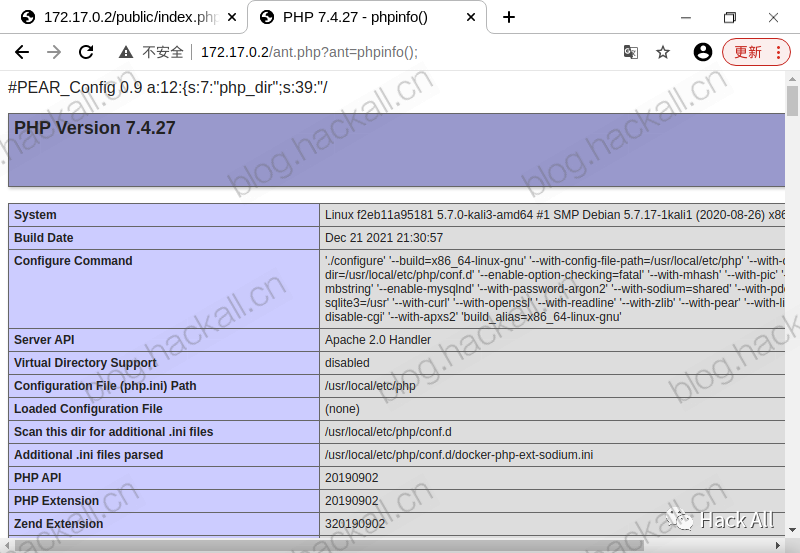
Task: Click the /usr/local/etc/php/conf.d value
Action: 388,432
